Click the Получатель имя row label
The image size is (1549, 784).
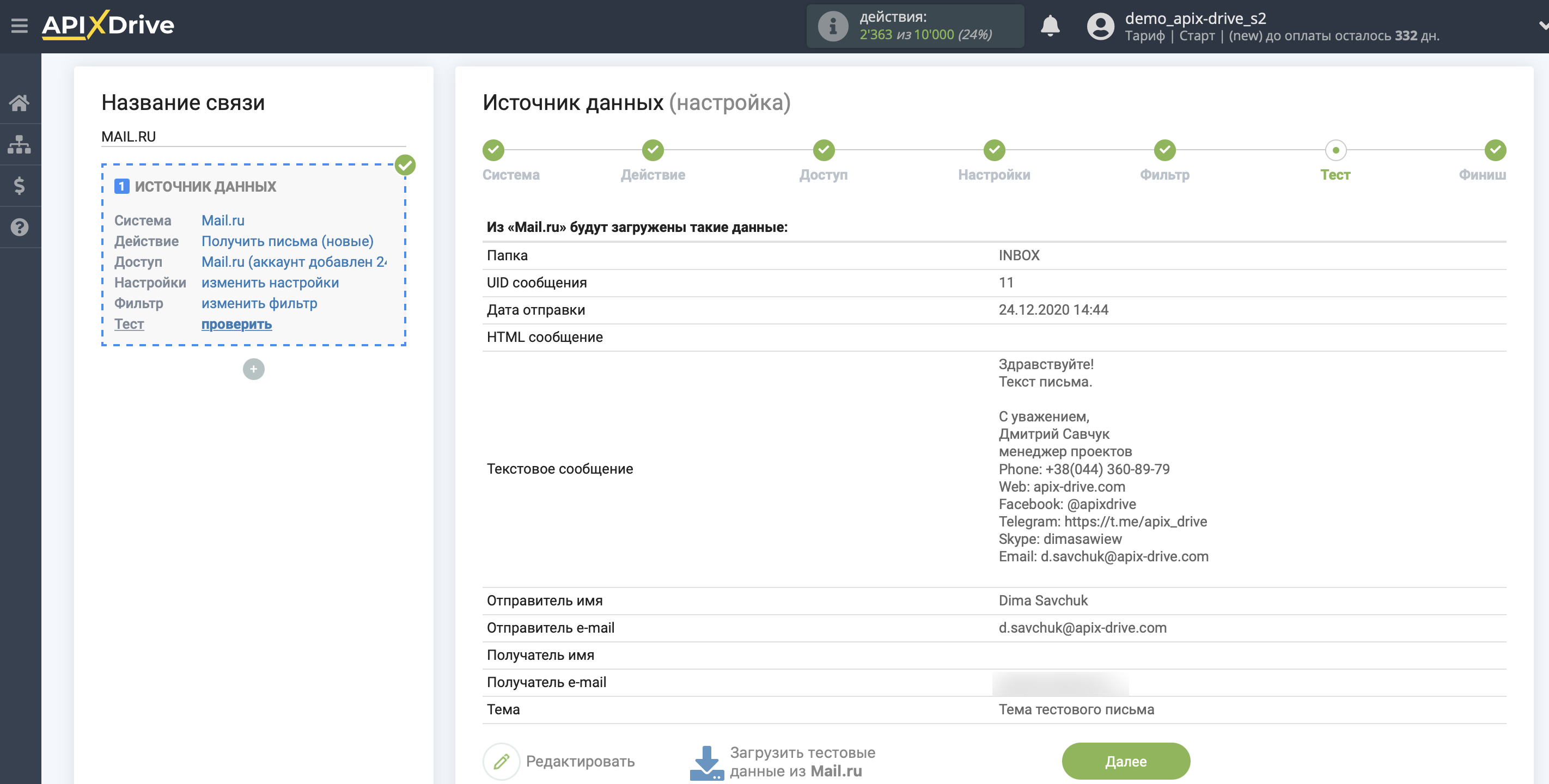pyautogui.click(x=541, y=655)
